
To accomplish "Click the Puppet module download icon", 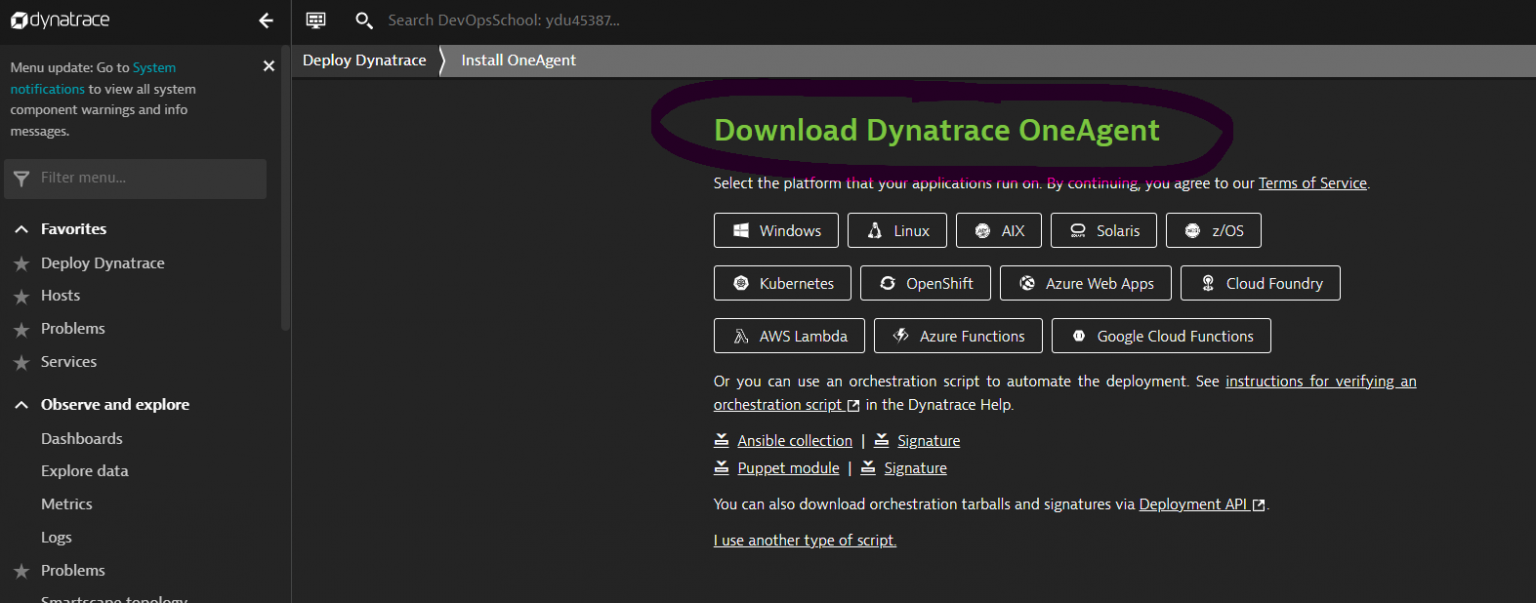I will (x=721, y=467).
